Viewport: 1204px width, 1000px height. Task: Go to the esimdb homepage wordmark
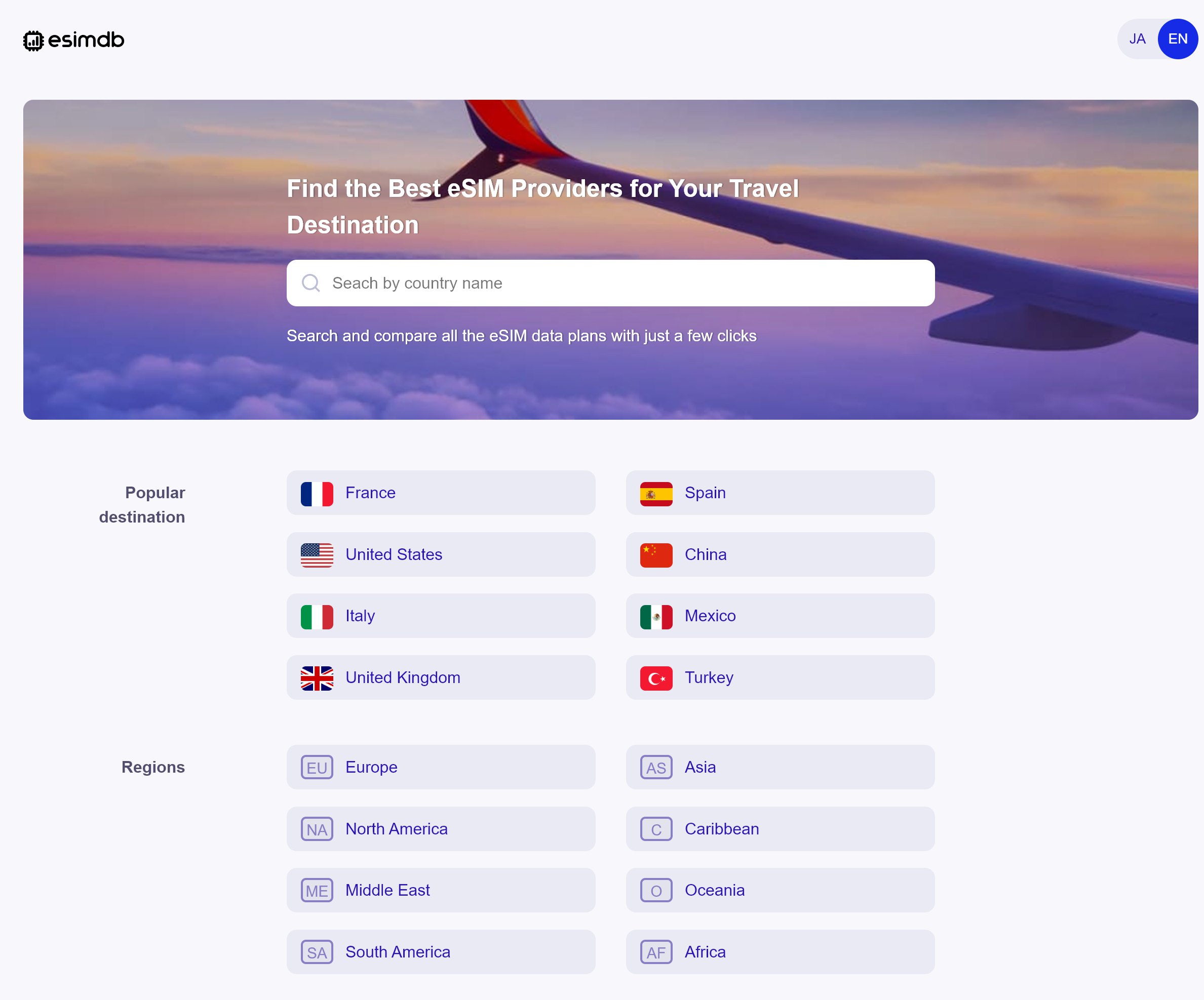86,39
